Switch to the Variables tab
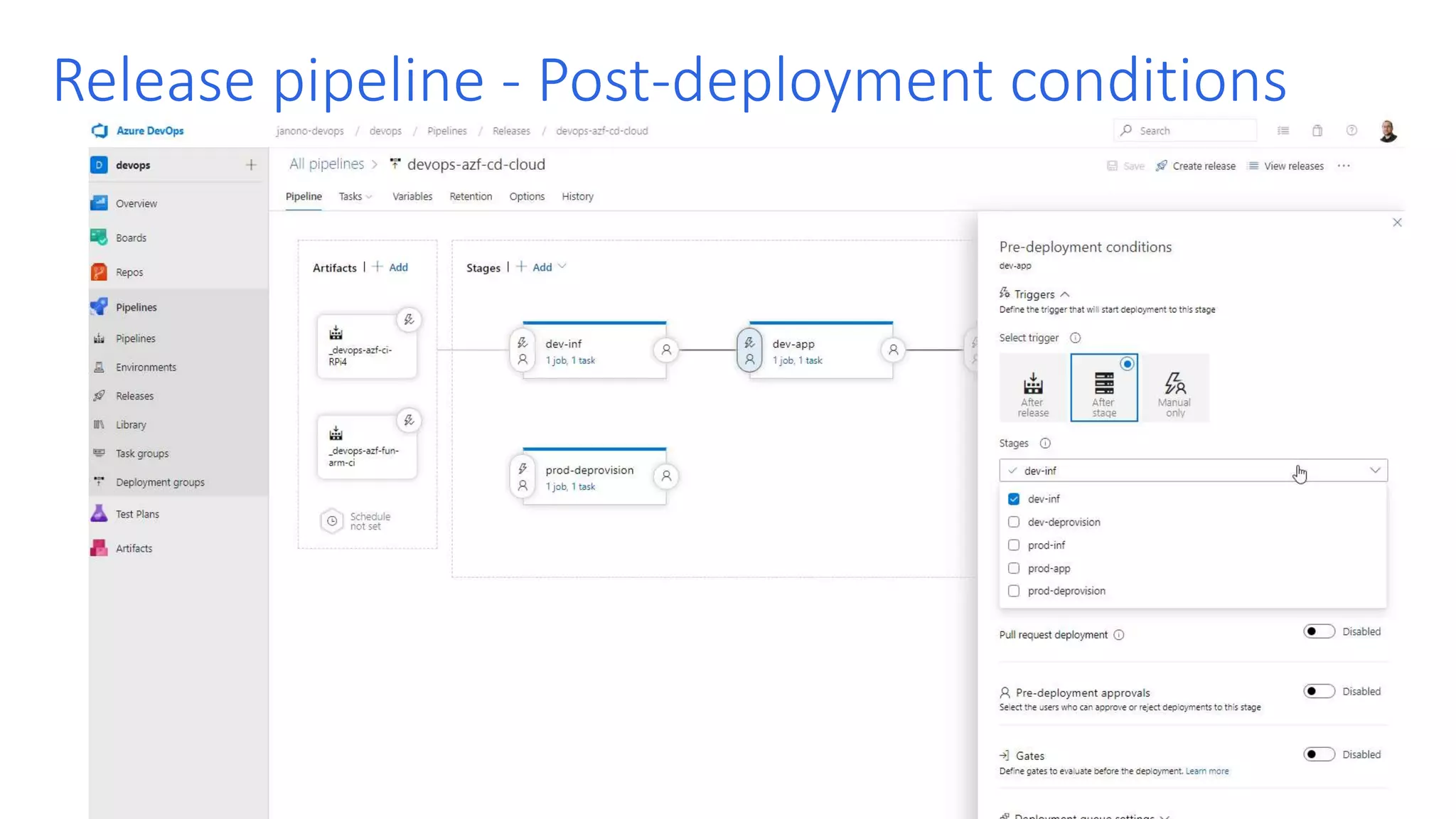The height and width of the screenshot is (819, 1456). click(412, 196)
